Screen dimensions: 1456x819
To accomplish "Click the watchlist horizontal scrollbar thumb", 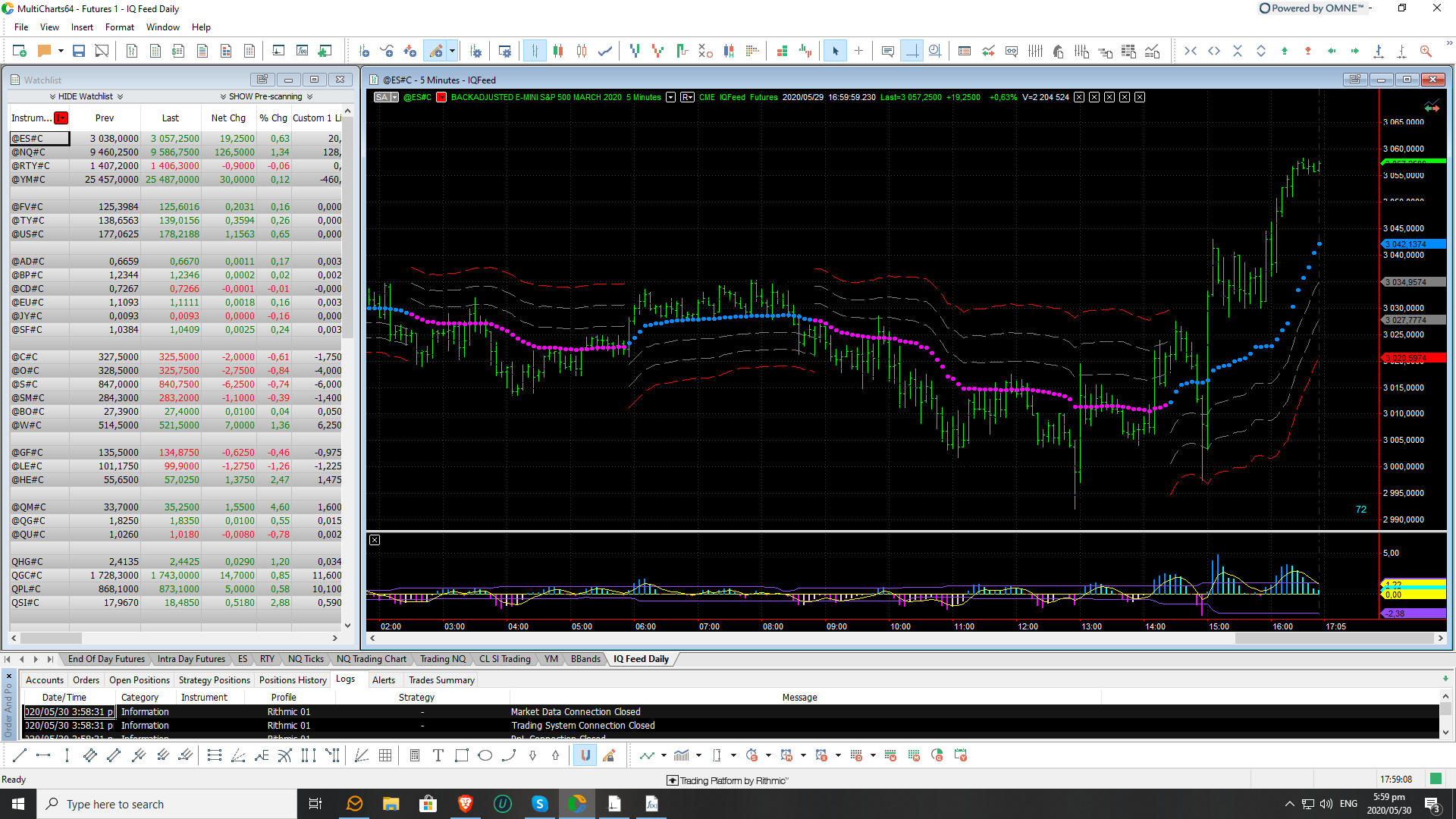I will tap(50, 639).
